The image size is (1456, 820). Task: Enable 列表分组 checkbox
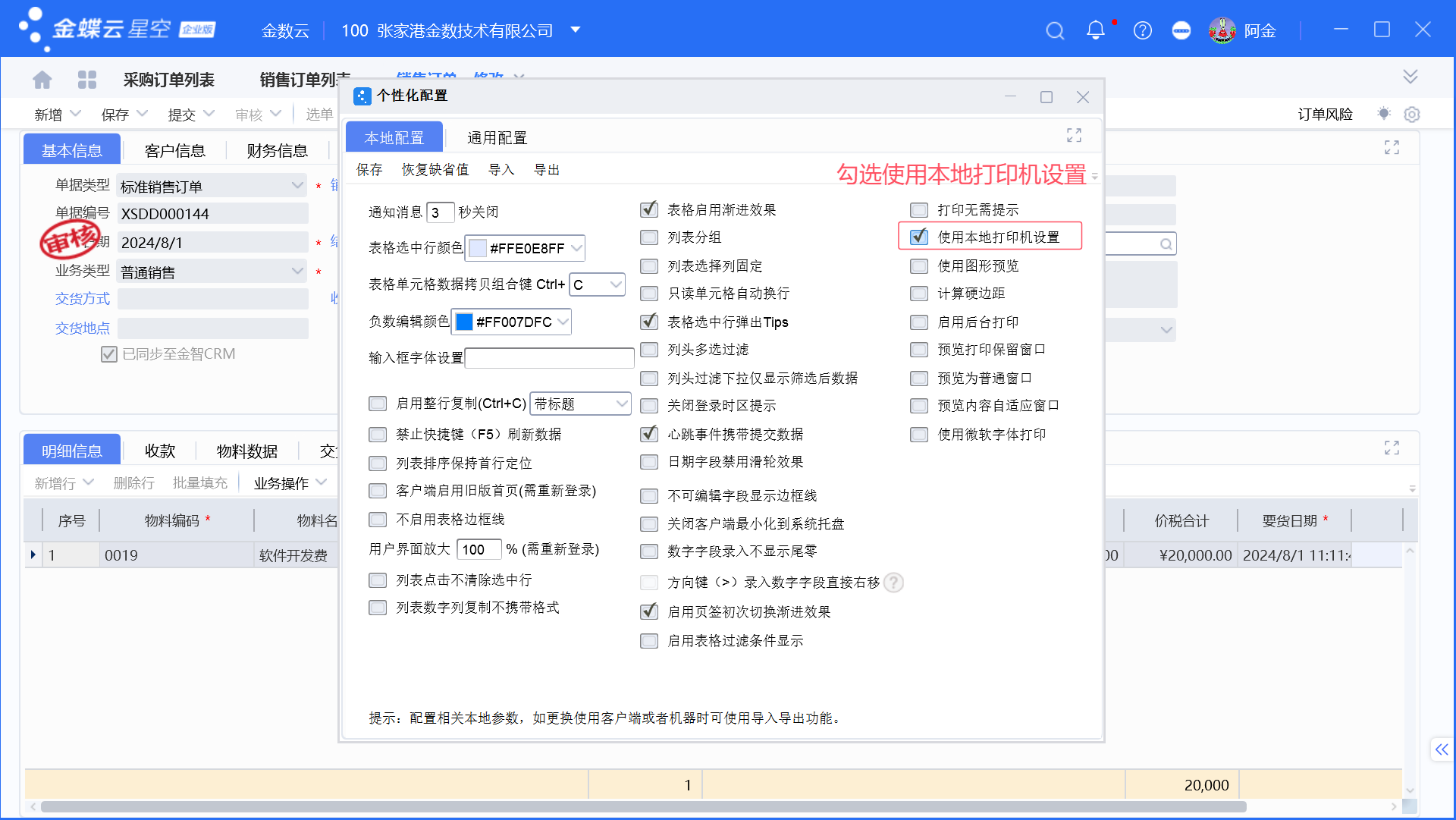pos(649,237)
